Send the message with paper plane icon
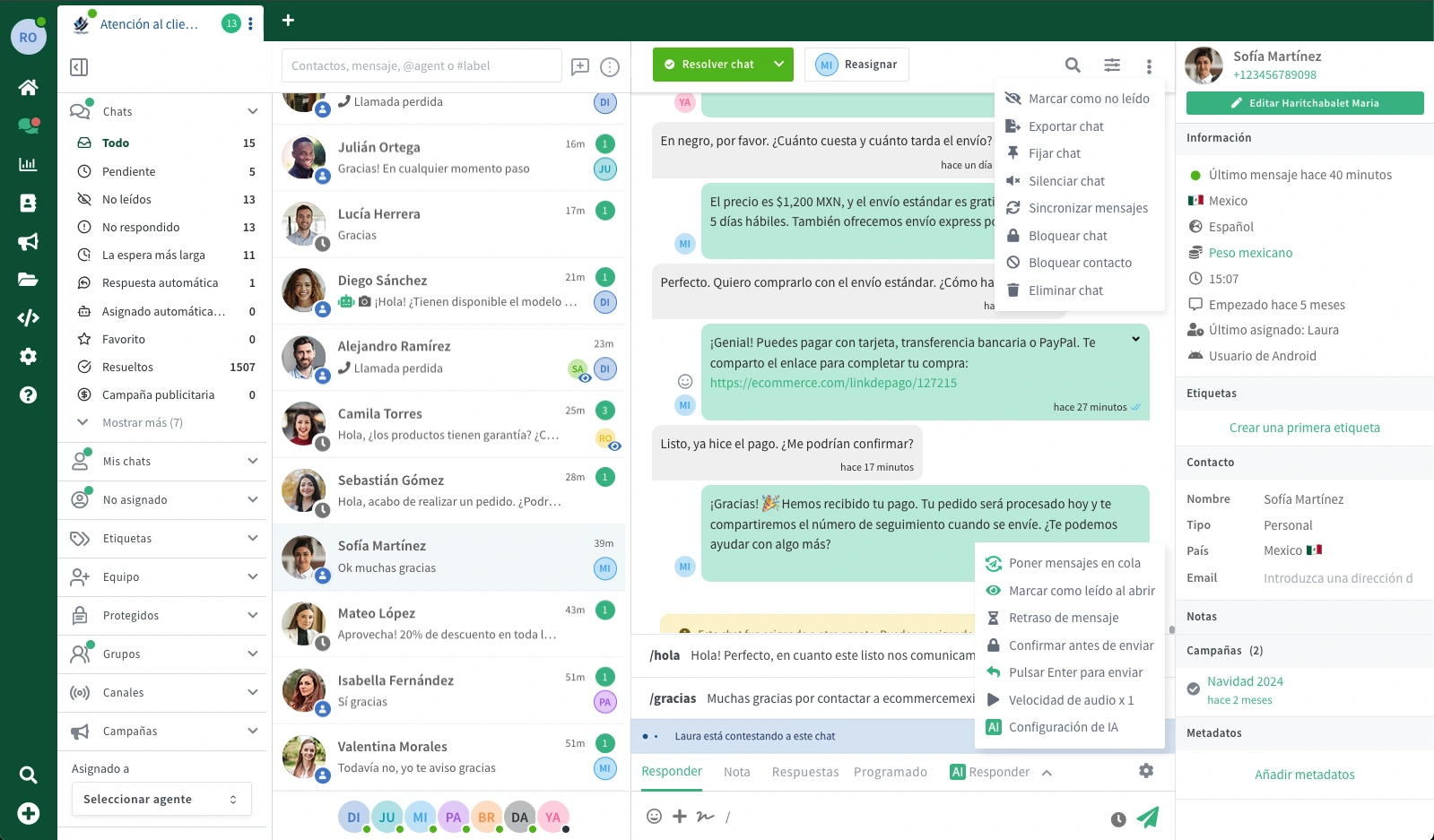 point(1148,817)
